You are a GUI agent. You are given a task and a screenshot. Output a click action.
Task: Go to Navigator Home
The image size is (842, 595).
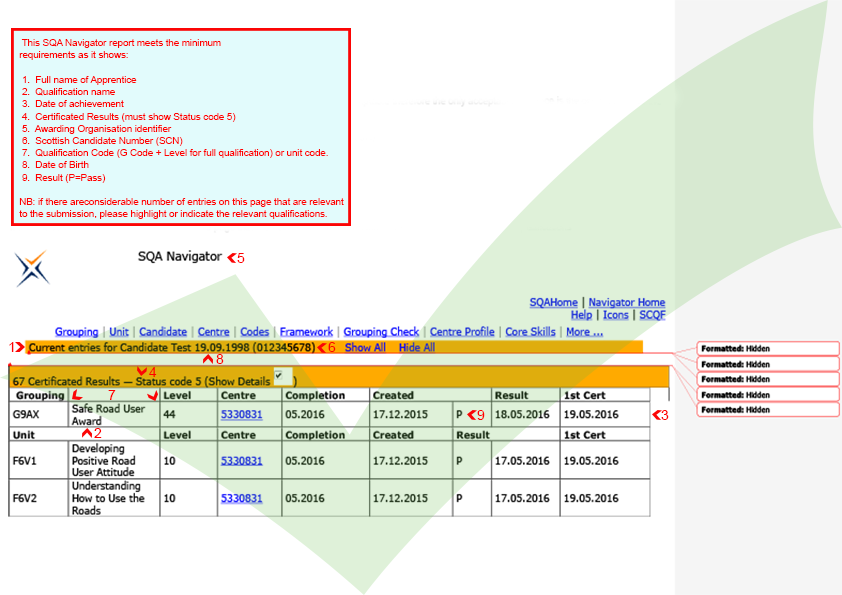click(627, 302)
